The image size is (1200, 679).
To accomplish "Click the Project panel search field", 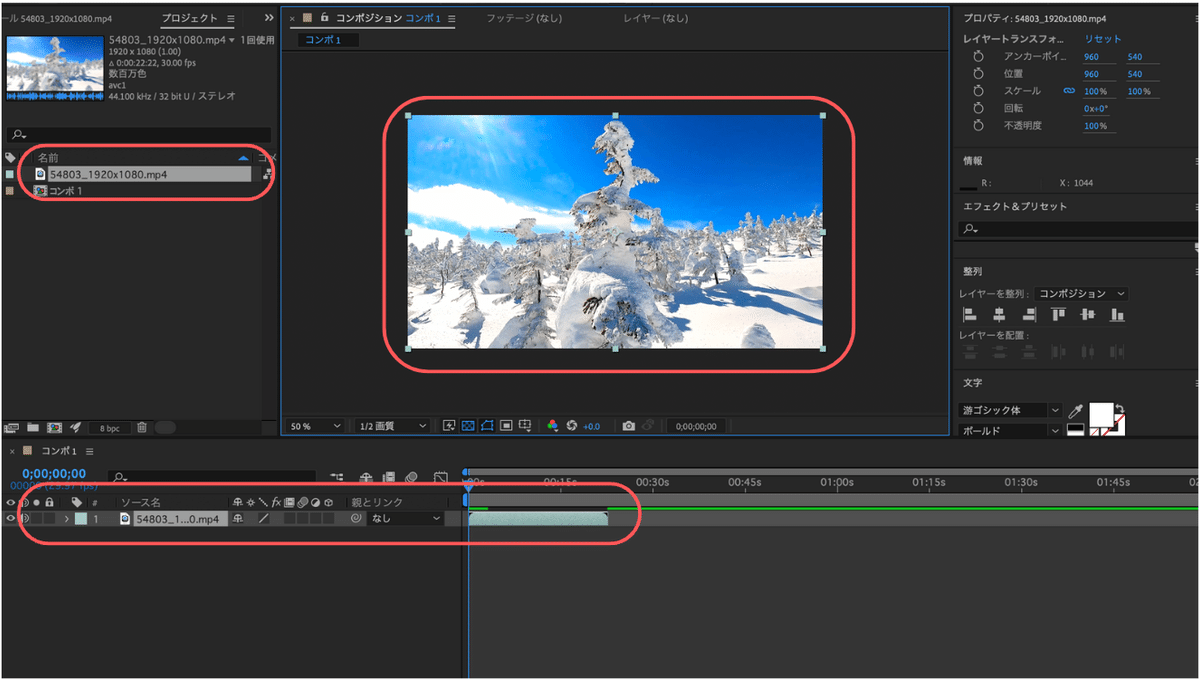I will point(138,135).
